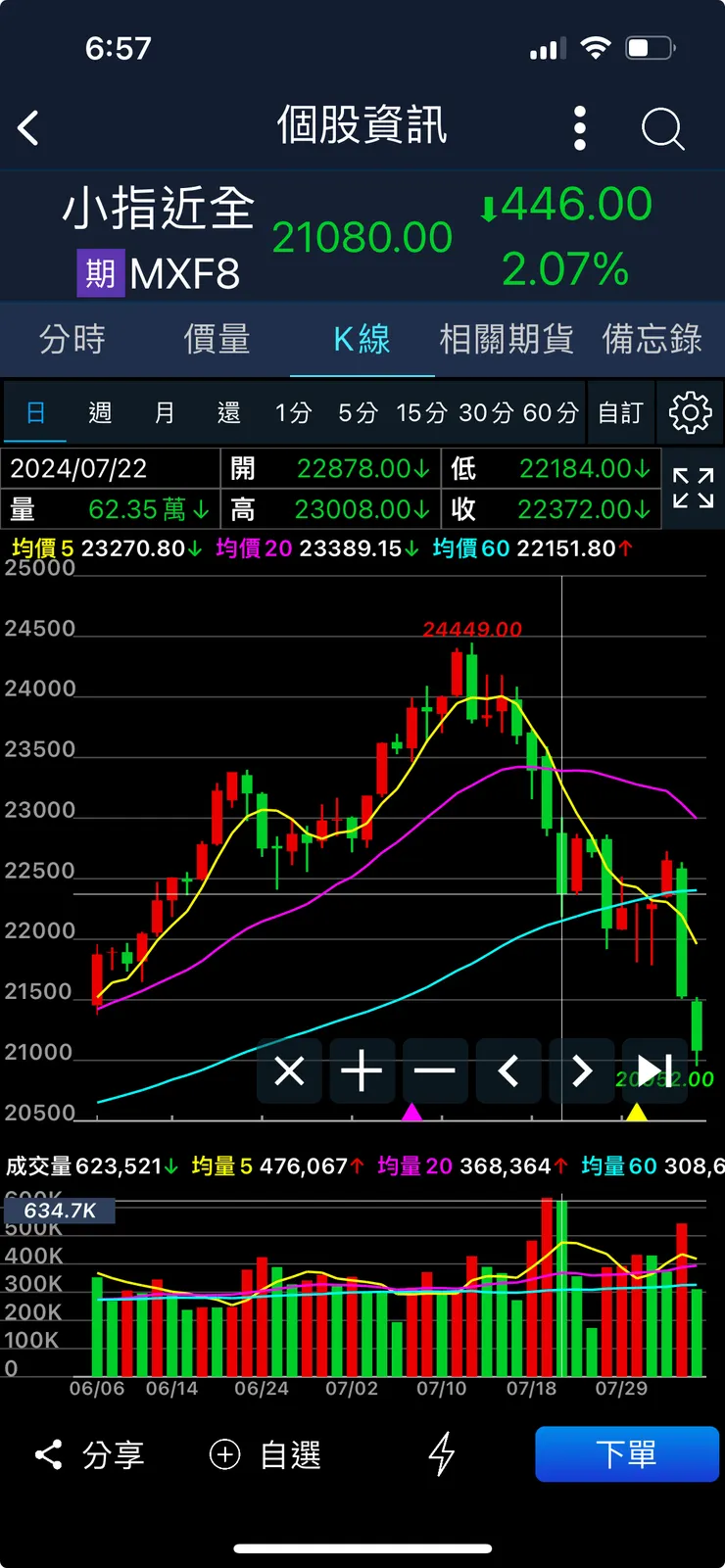725x1568 pixels.
Task: Select 1分 minute interval
Action: tap(293, 412)
